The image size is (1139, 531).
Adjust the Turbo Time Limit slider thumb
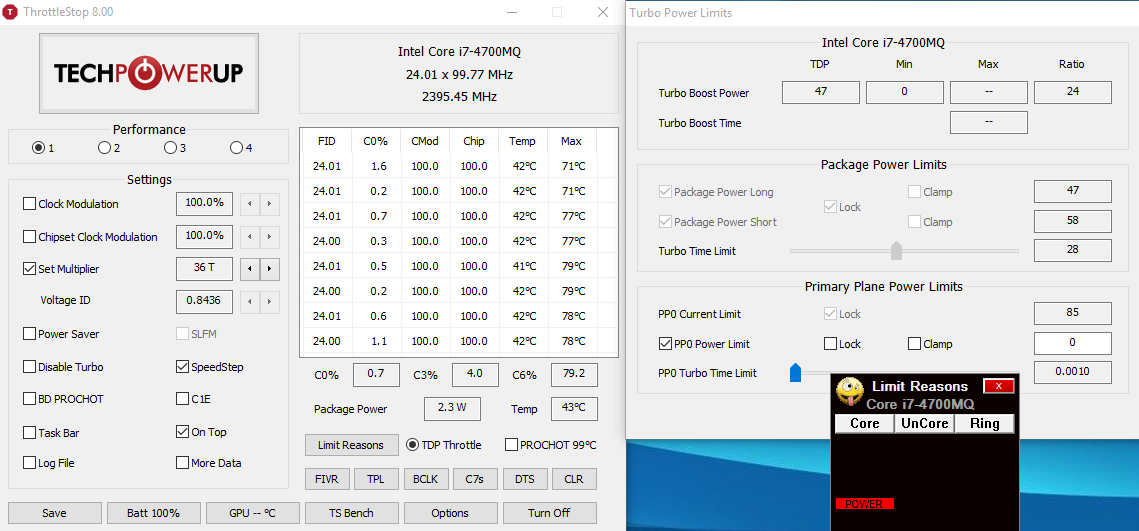(896, 251)
